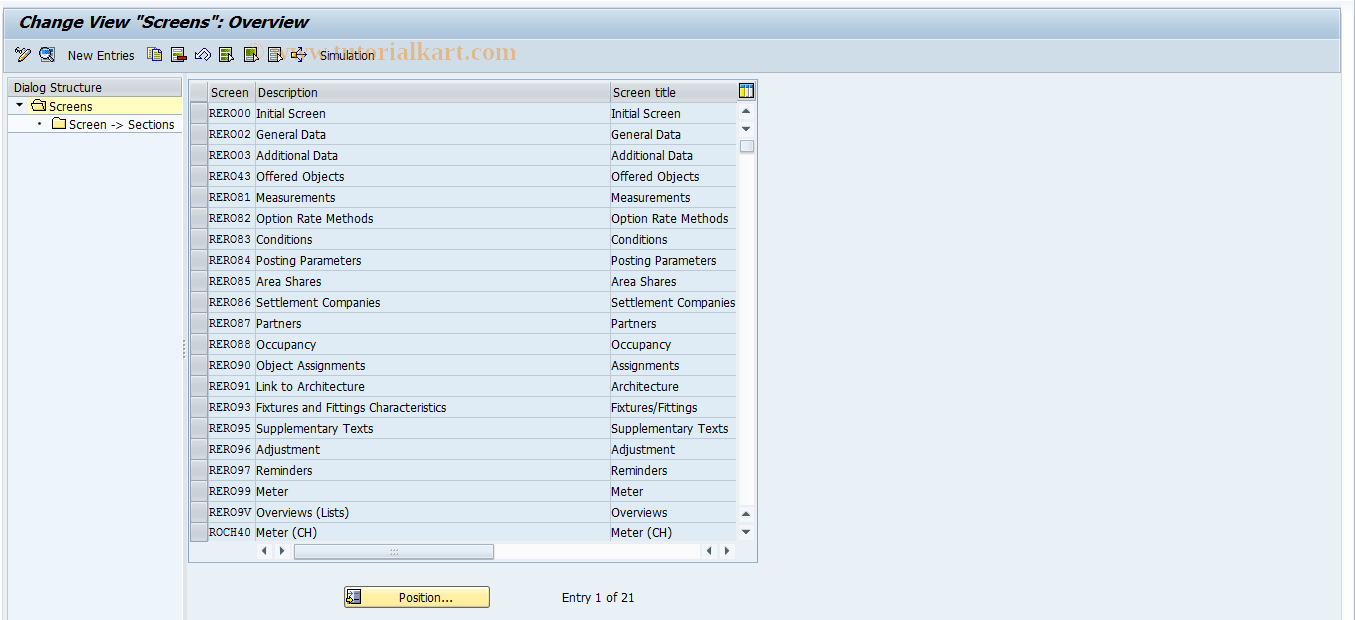Click the vertical scrollbar thumb

(747, 146)
